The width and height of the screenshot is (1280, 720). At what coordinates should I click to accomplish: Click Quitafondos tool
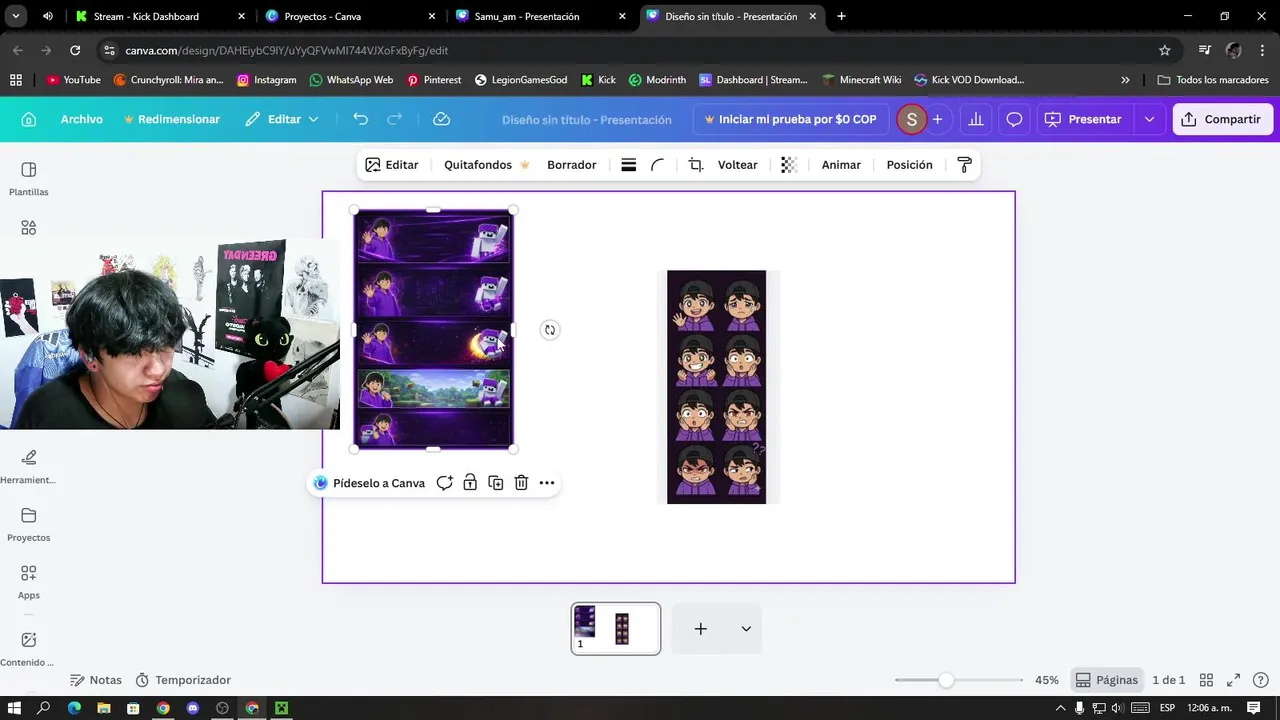coord(486,165)
